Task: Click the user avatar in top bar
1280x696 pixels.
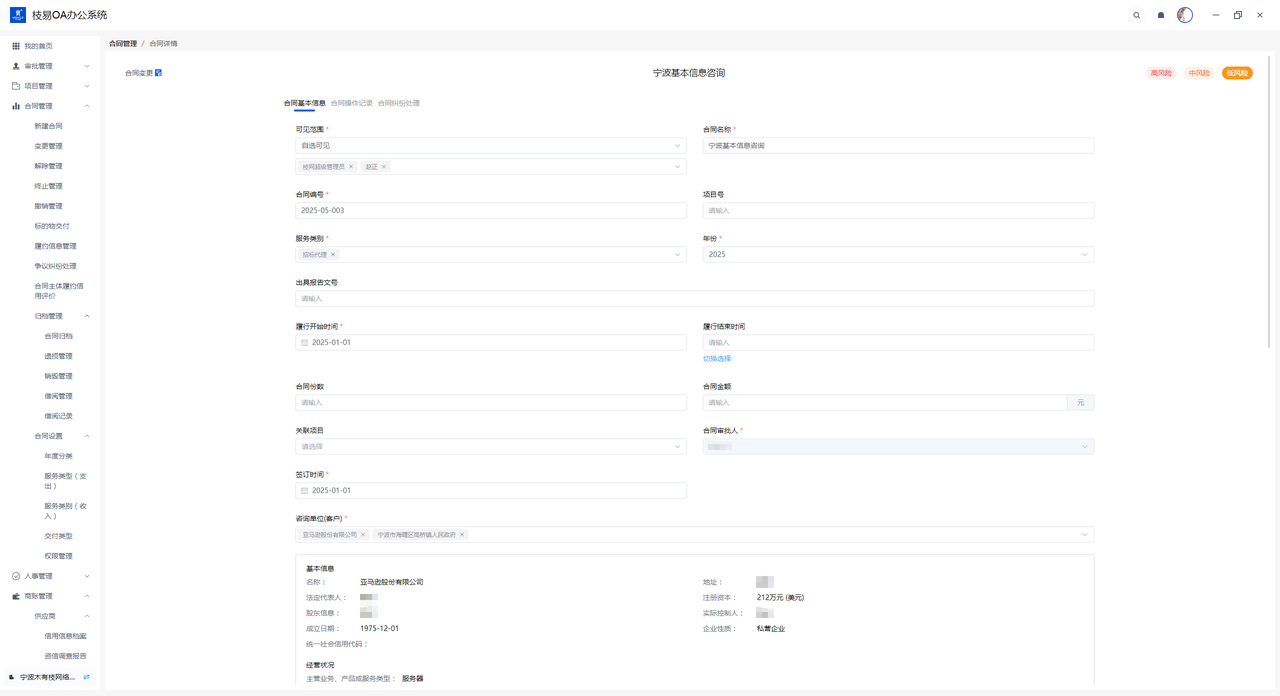Action: click(1185, 15)
